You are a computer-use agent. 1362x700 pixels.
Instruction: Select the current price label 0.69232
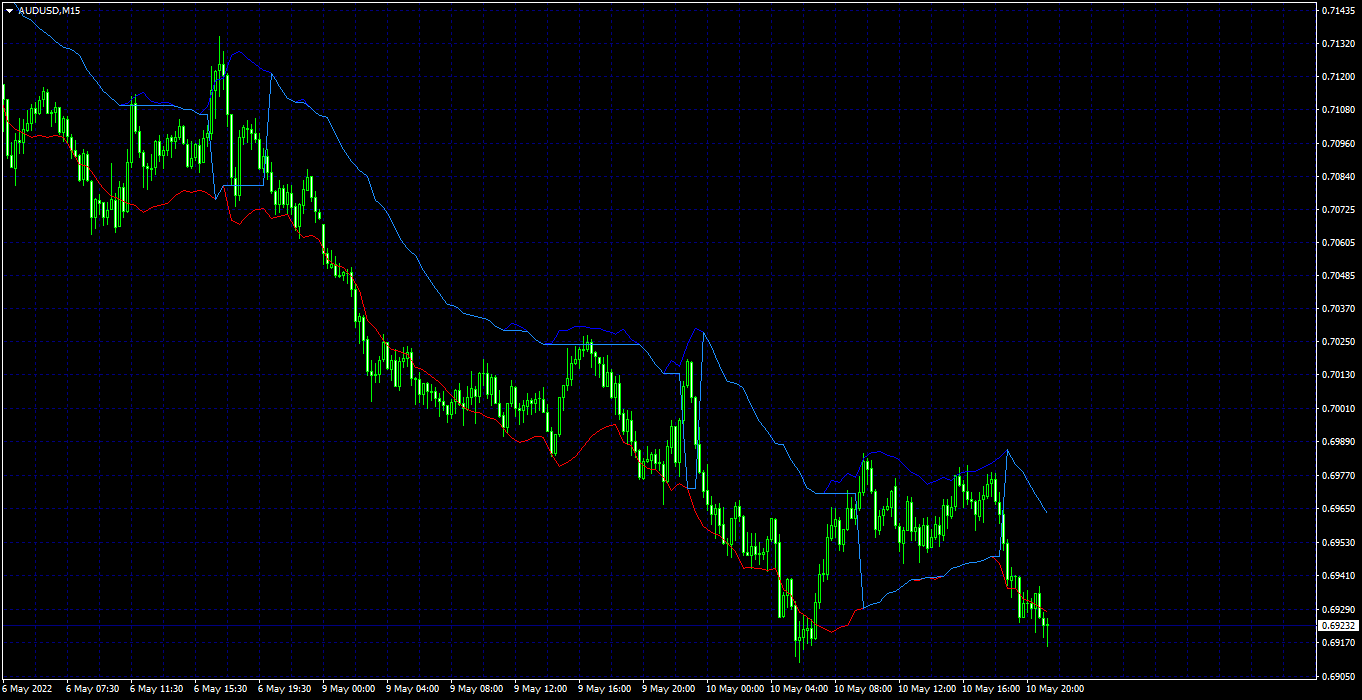point(1338,625)
